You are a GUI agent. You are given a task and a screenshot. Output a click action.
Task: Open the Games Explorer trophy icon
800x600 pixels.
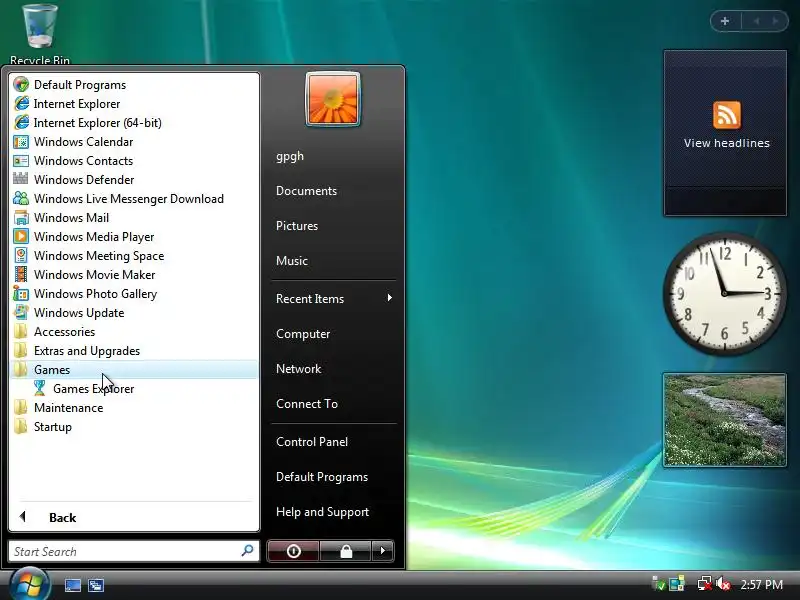(39, 388)
